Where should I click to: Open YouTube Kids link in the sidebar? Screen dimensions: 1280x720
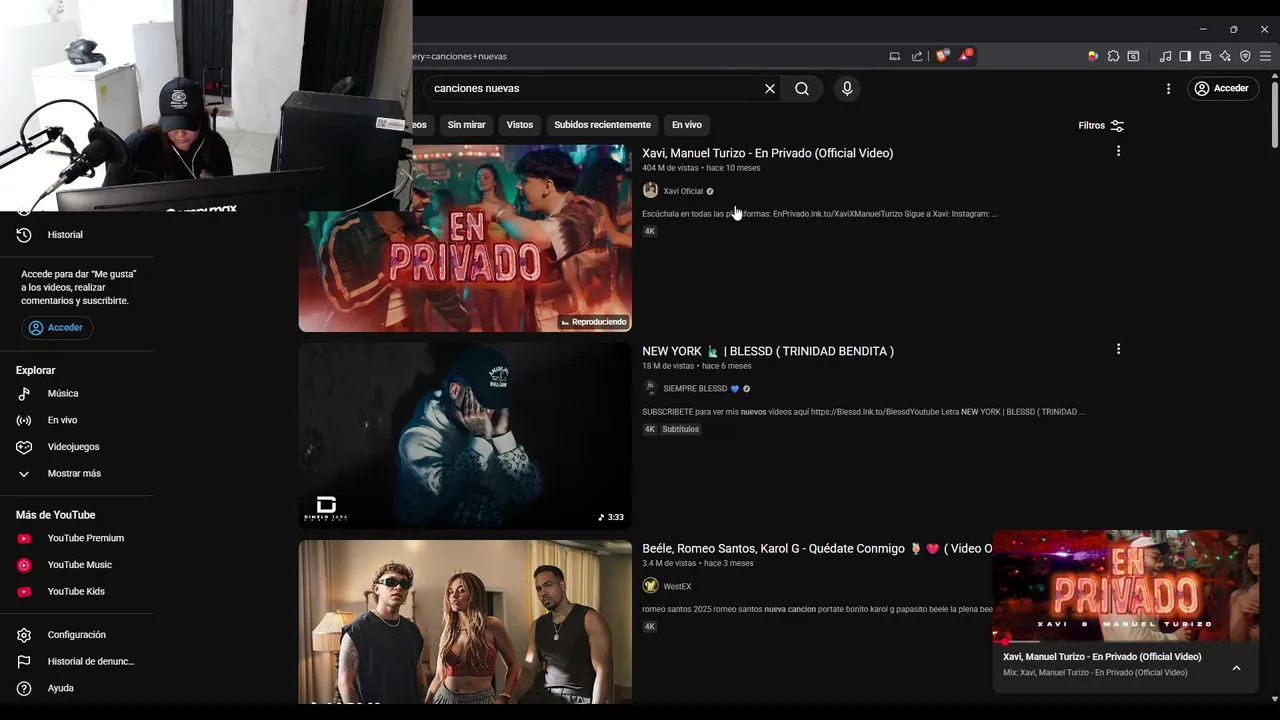click(x=77, y=591)
